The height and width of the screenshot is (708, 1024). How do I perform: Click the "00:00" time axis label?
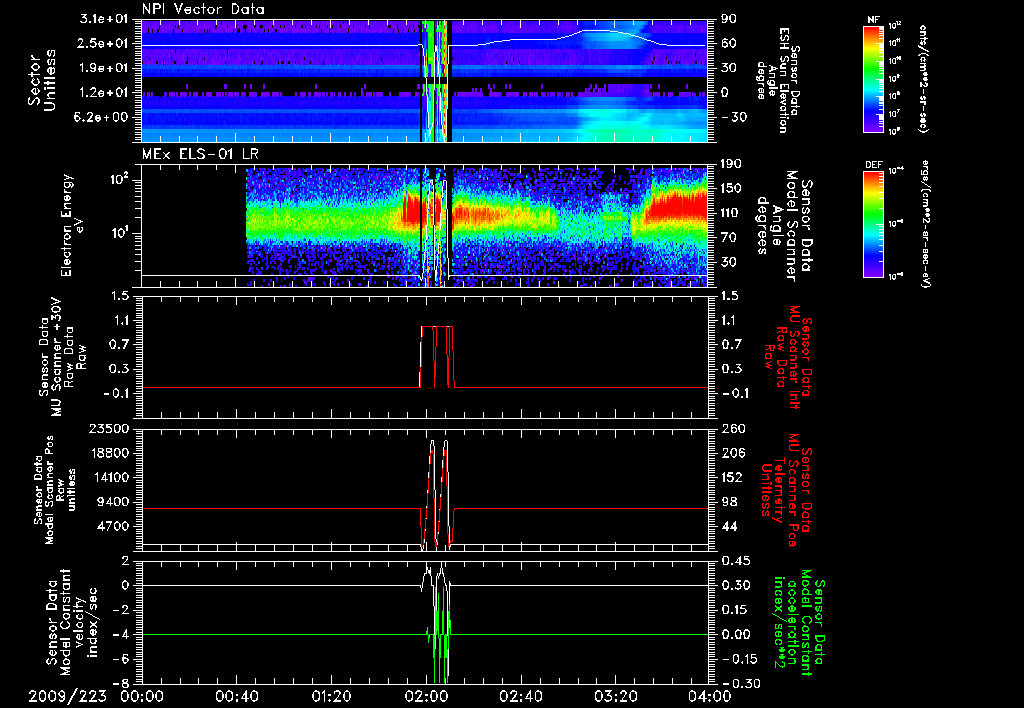142,696
